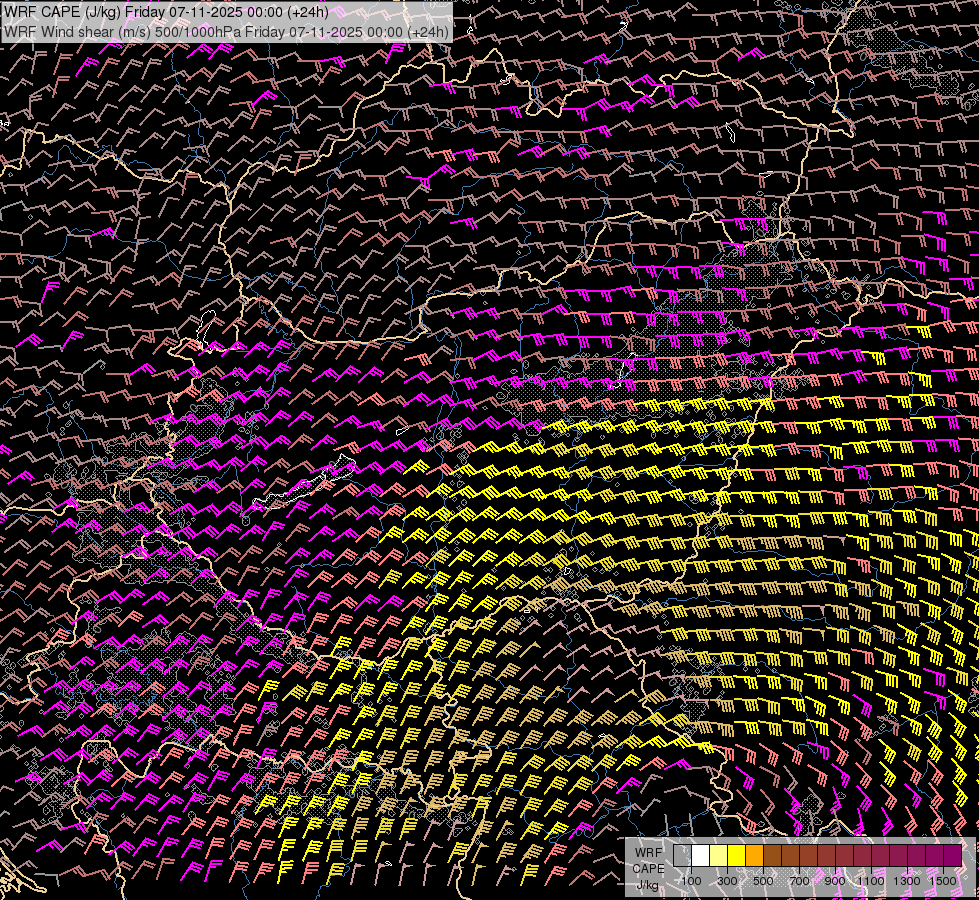Click the 100 value on the legend scale
Screen dimensions: 979x900
pos(691,881)
